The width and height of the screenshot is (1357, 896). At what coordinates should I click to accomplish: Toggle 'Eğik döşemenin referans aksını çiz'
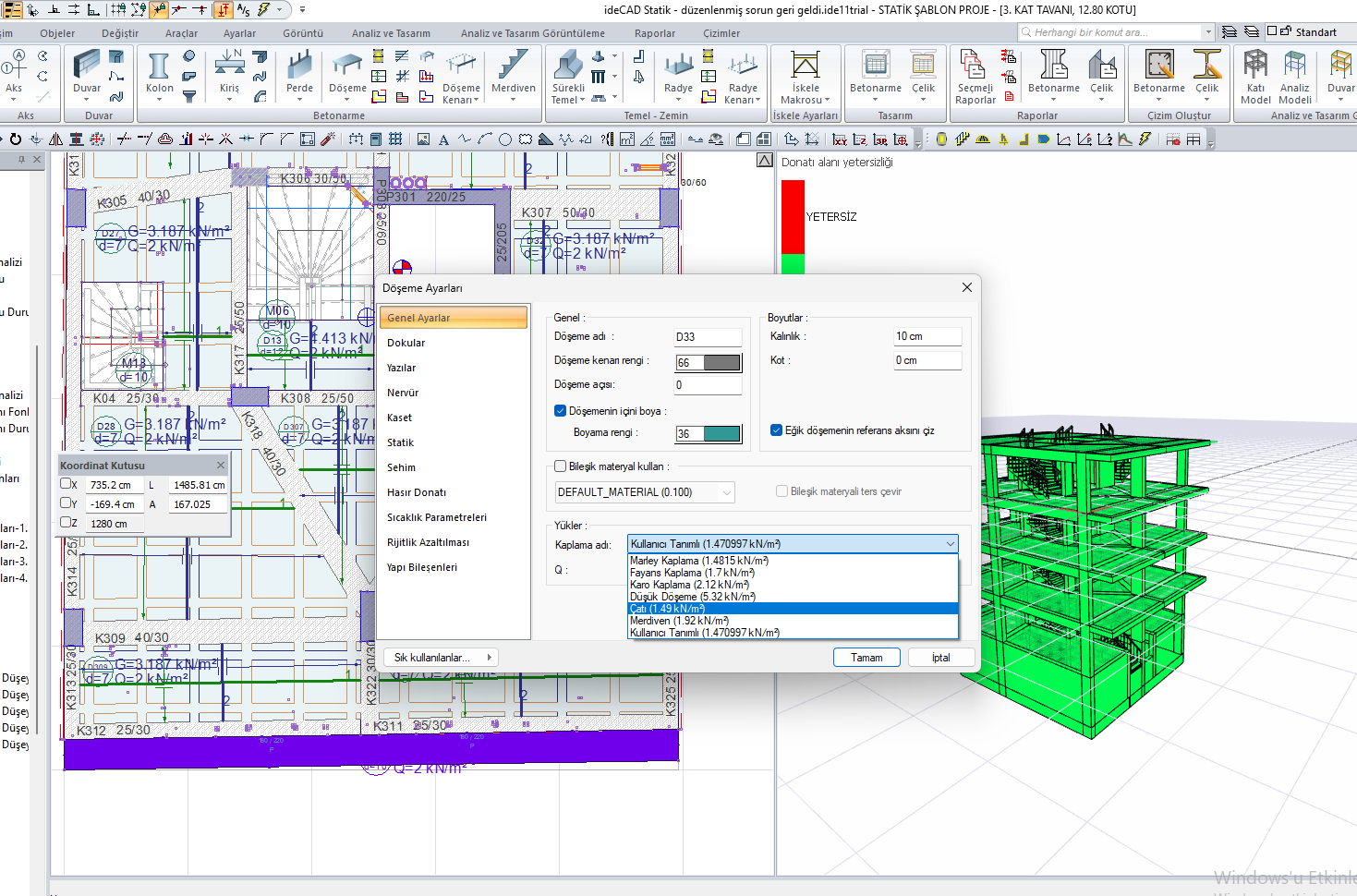point(776,430)
